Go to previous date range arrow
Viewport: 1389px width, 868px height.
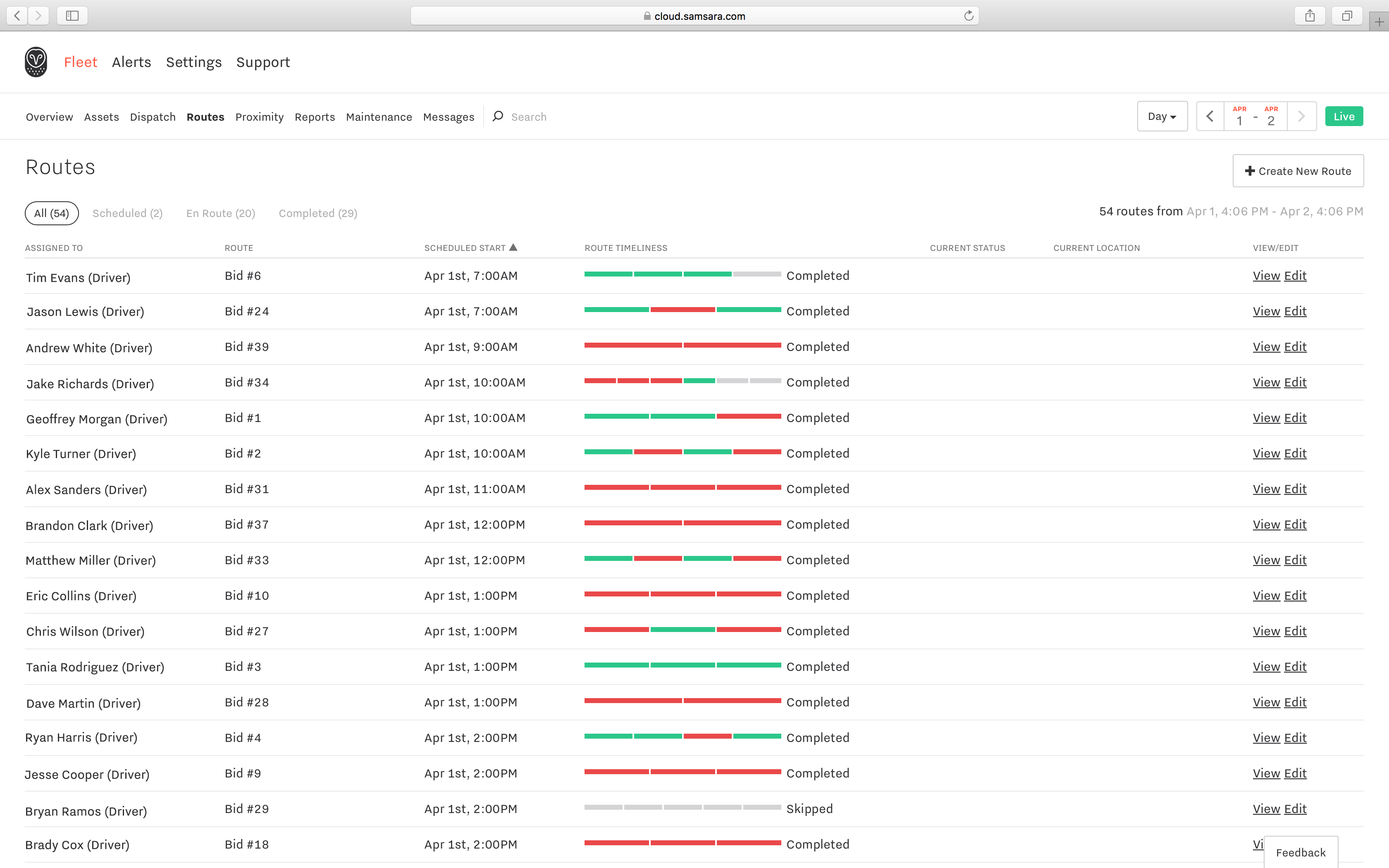click(x=1210, y=117)
